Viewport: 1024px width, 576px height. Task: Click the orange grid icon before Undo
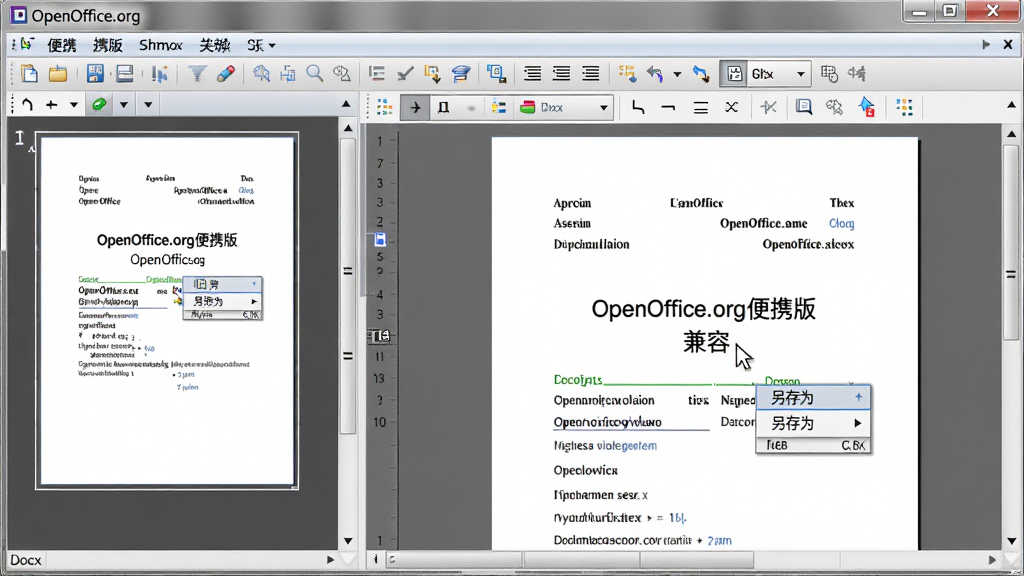[x=627, y=74]
